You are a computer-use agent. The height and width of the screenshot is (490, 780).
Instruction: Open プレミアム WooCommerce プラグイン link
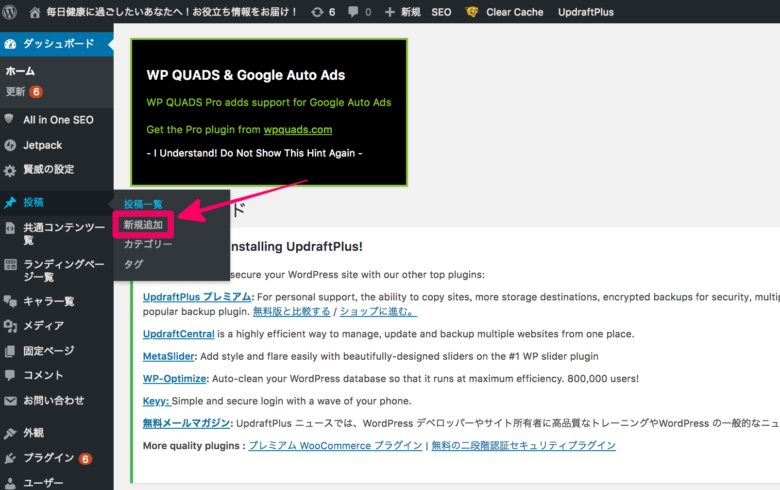(x=335, y=446)
